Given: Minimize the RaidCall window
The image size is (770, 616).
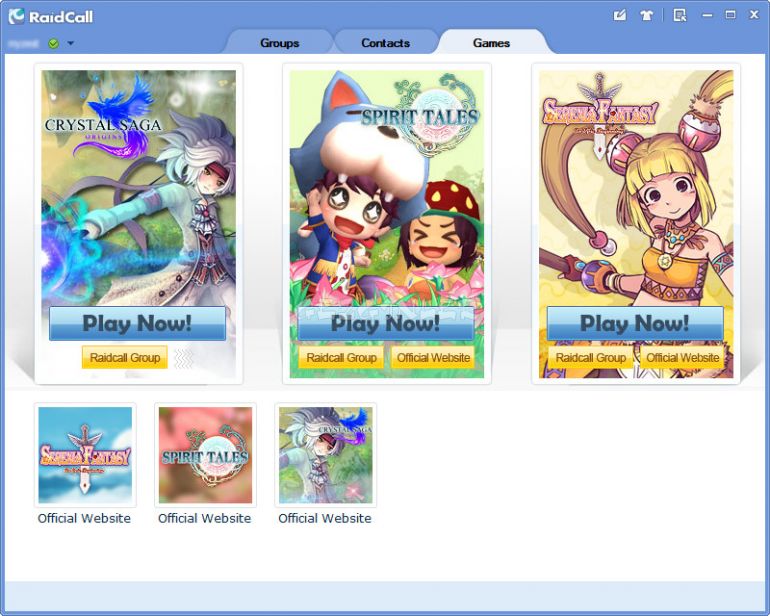Looking at the screenshot, I should 707,15.
